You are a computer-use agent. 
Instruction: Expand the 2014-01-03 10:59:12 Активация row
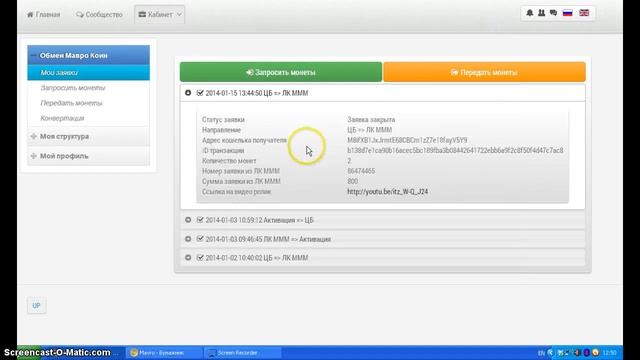(188, 220)
